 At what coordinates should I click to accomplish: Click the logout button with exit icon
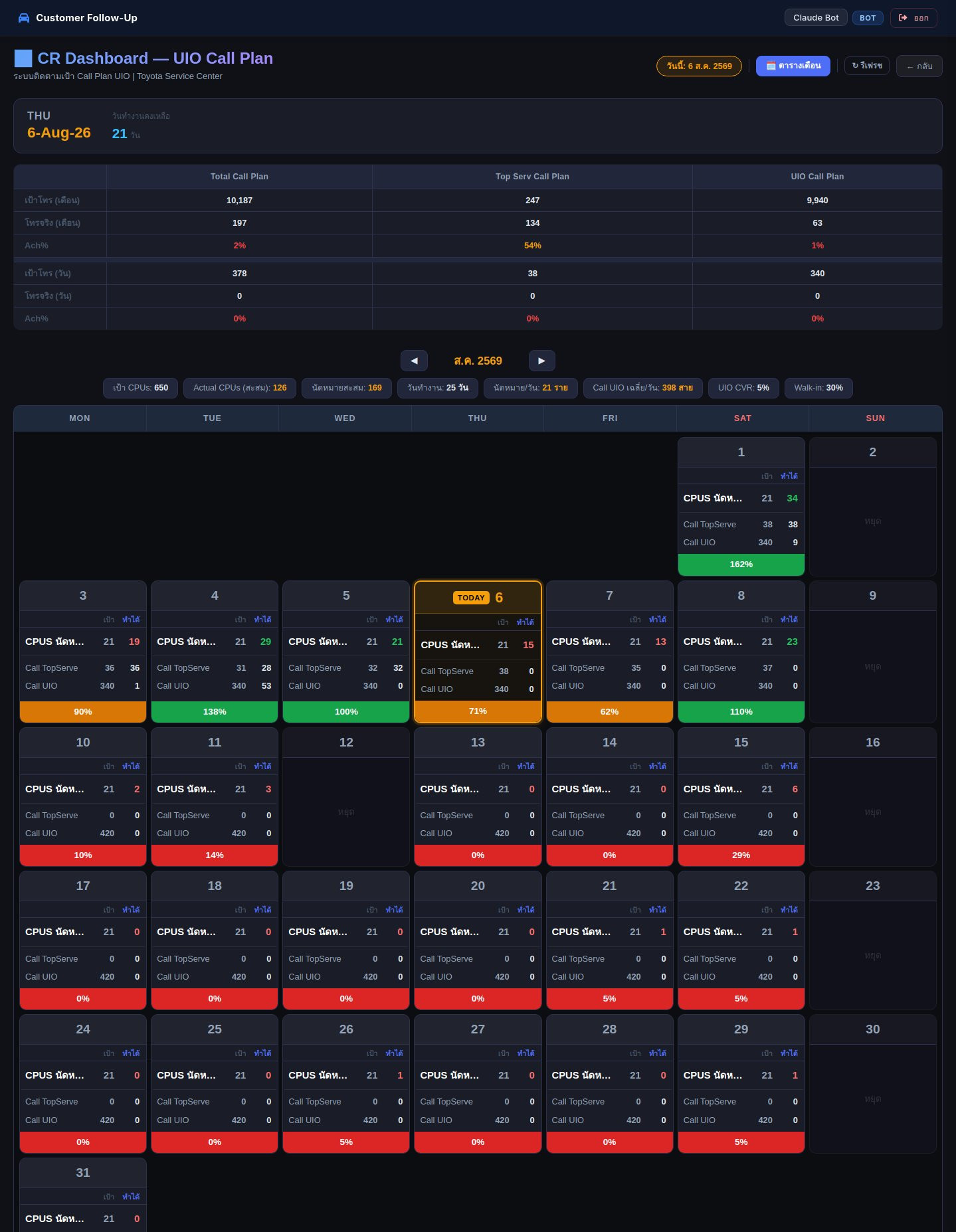[x=913, y=18]
